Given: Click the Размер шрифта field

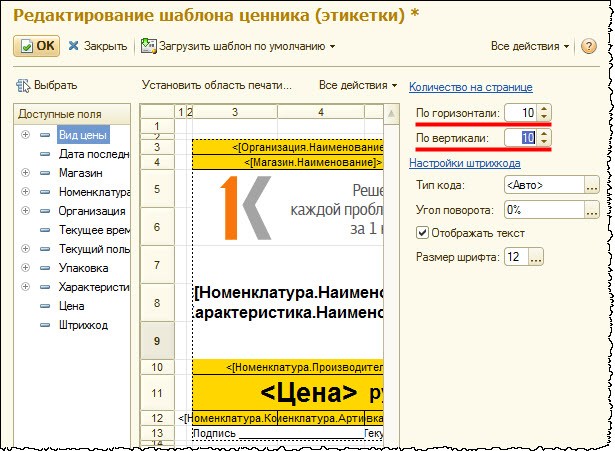Looking at the screenshot, I should click(516, 257).
